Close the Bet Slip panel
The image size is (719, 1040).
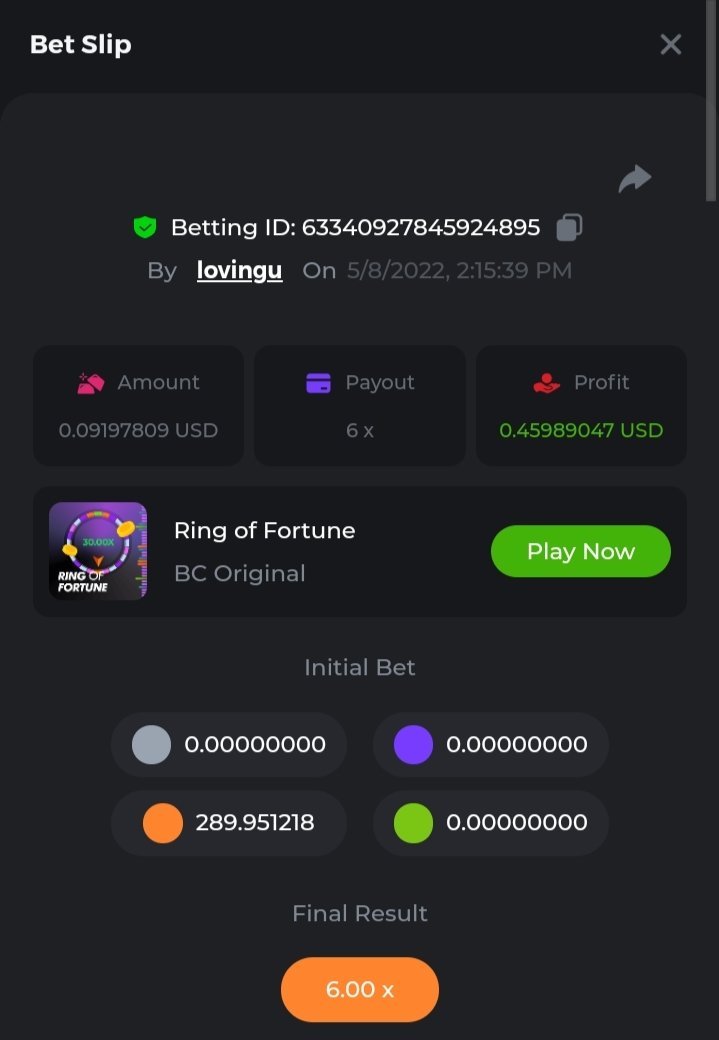pos(670,44)
